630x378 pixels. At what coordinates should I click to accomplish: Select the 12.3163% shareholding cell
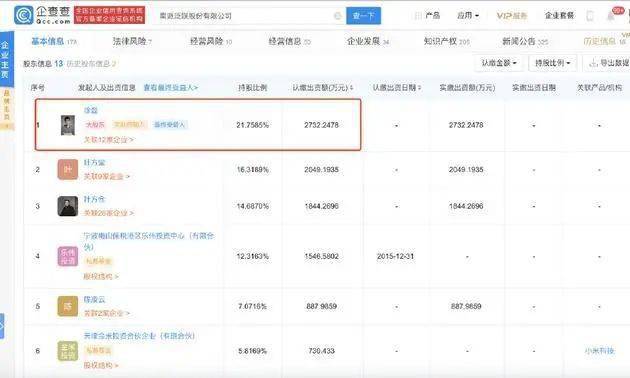[253, 256]
